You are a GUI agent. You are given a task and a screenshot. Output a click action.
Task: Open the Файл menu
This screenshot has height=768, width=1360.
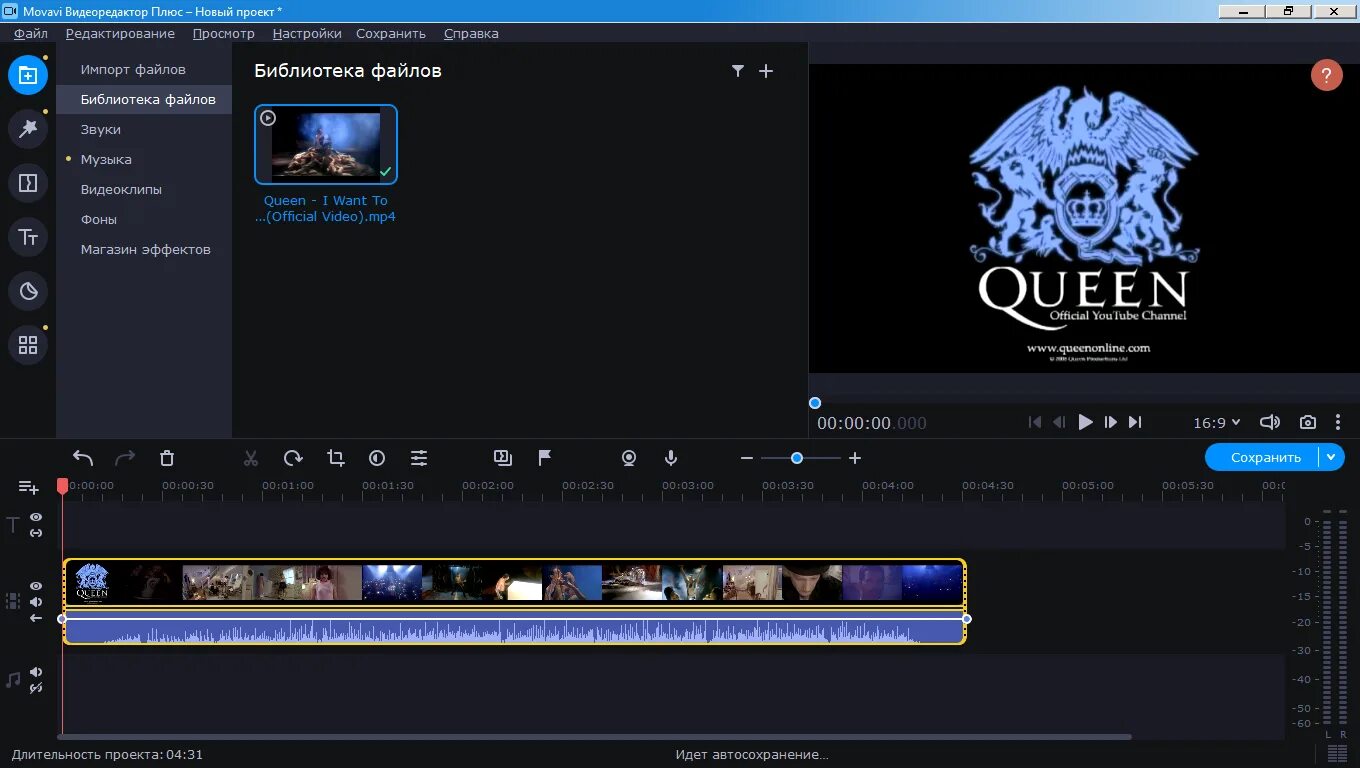click(31, 33)
